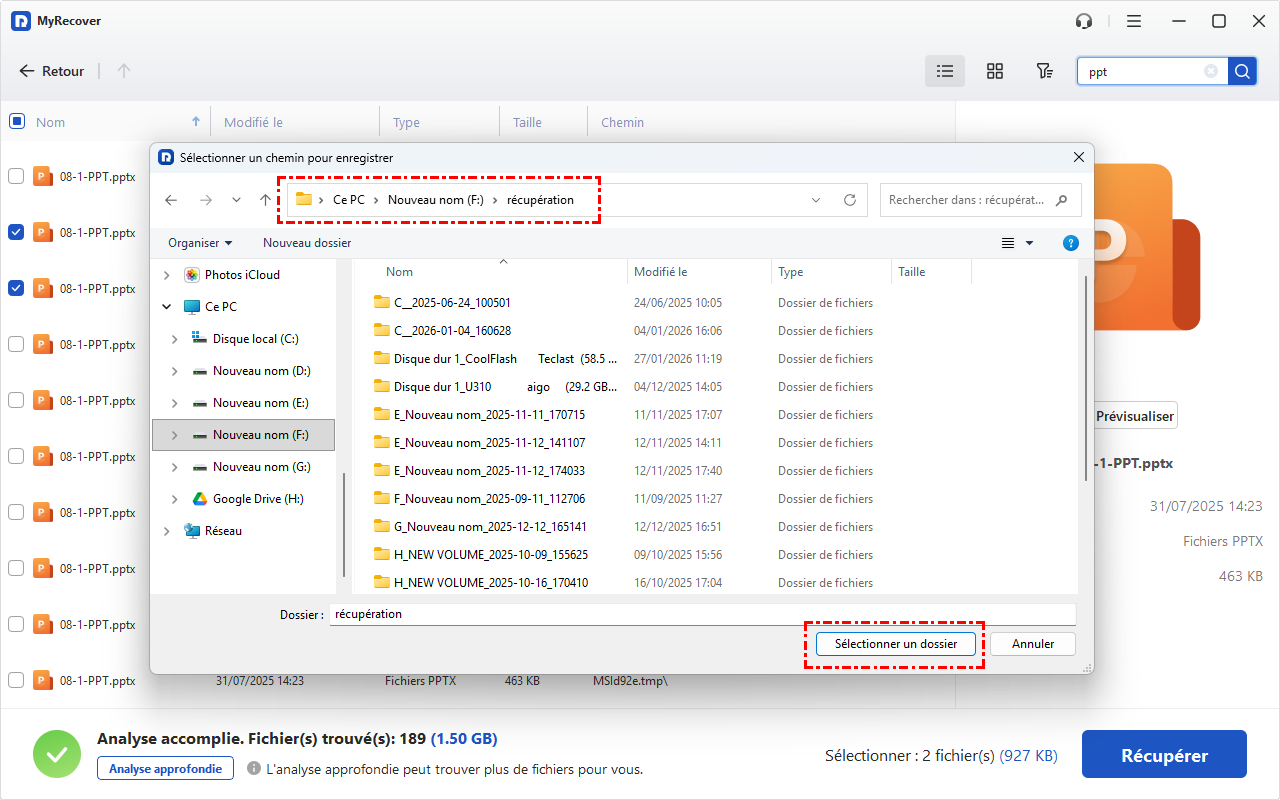Click the Dossier name input field
This screenshot has width=1280, height=800.
pos(702,614)
